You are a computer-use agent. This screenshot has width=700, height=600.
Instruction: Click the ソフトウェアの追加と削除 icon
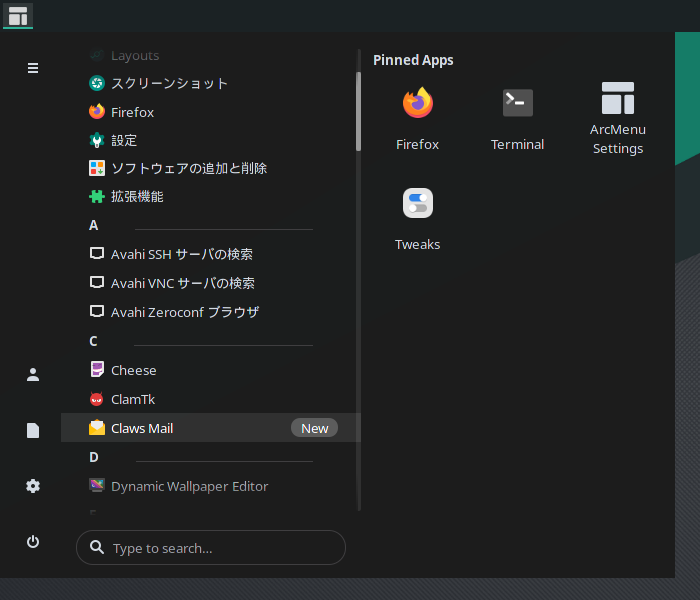(x=97, y=168)
